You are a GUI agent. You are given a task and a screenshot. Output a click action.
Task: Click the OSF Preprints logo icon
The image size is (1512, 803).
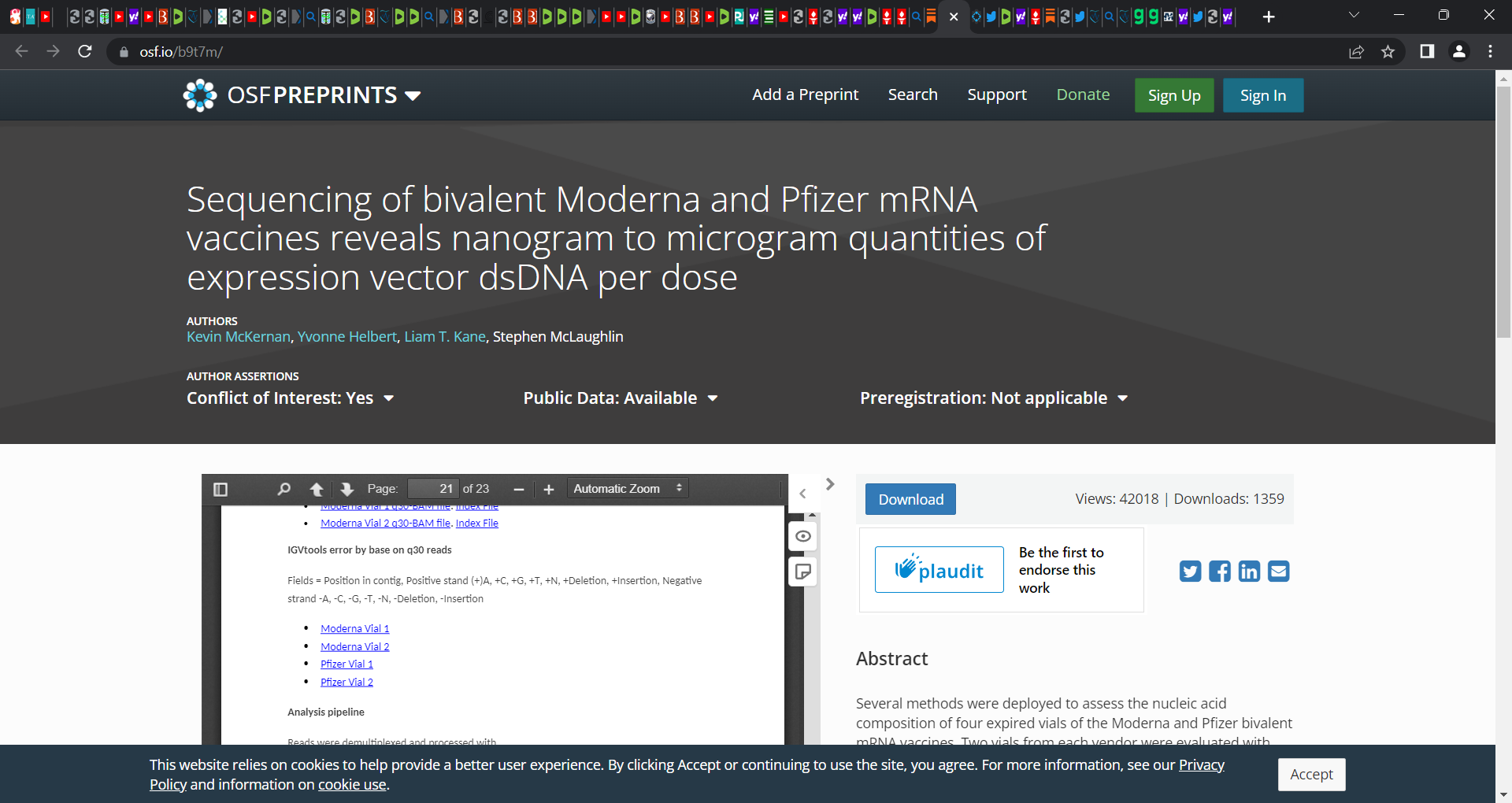click(x=200, y=95)
